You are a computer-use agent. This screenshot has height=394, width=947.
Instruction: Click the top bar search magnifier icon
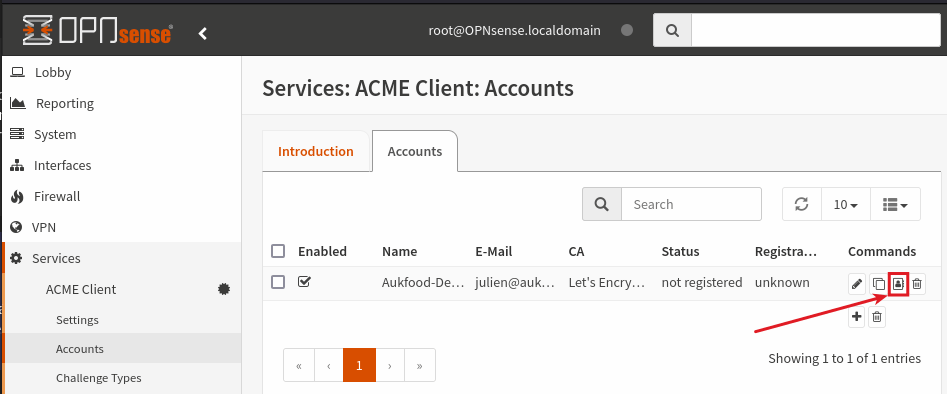click(x=672, y=30)
